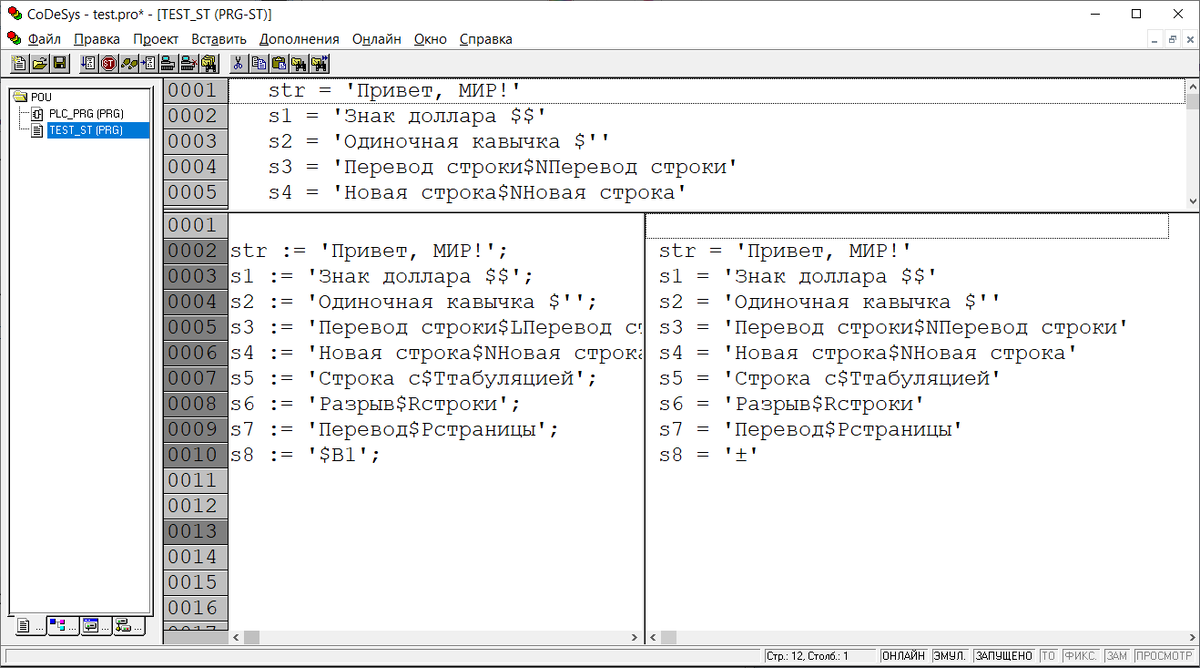Viewport: 1200px width, 668px height.
Task: Start the program with the Run icon
Action: click(89, 64)
